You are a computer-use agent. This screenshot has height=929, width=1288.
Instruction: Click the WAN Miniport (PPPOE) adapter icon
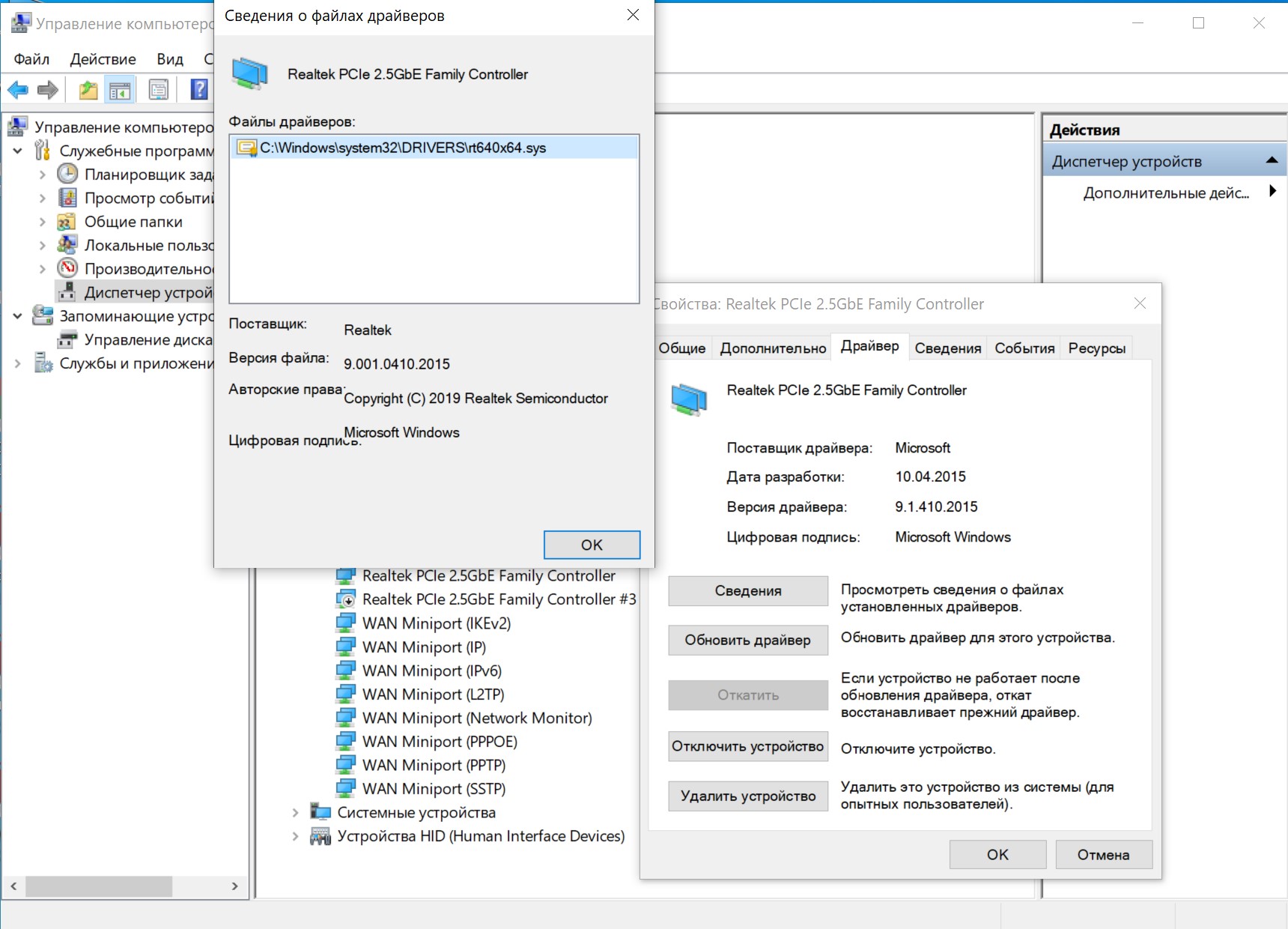pos(346,742)
